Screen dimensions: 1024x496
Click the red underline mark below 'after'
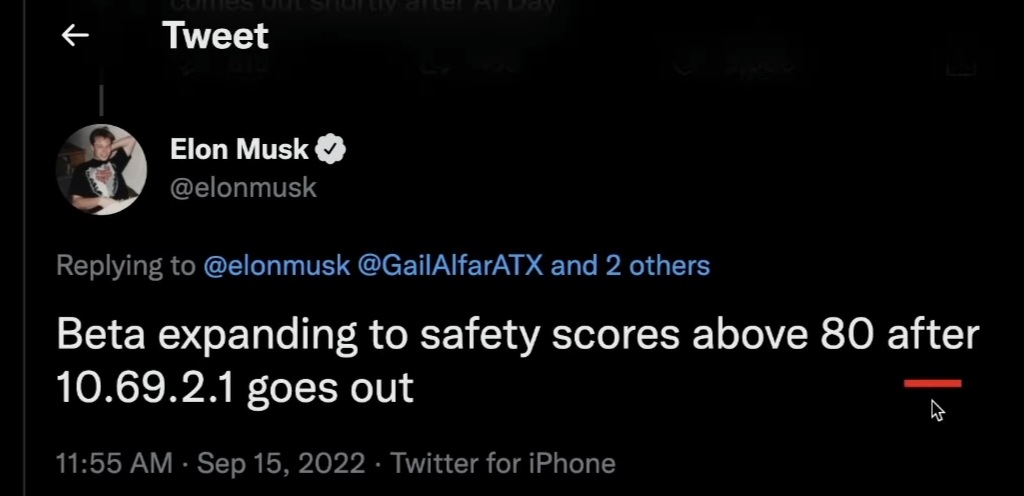933,384
